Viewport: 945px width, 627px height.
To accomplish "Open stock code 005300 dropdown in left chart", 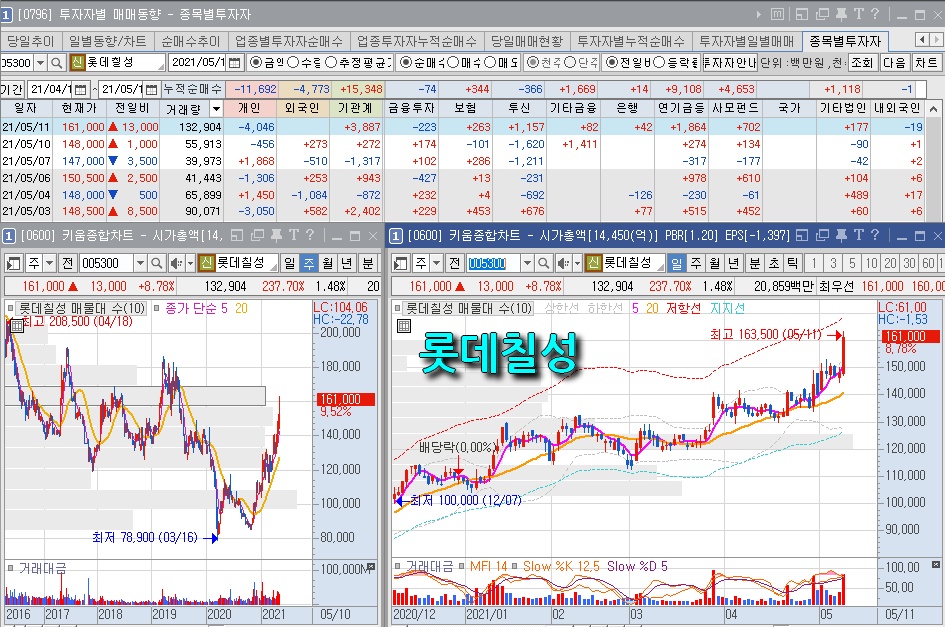I will point(140,263).
